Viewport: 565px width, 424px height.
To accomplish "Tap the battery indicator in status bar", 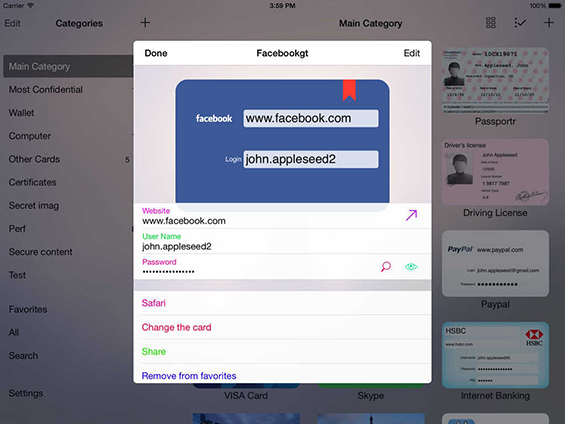I will pyautogui.click(x=555, y=6).
